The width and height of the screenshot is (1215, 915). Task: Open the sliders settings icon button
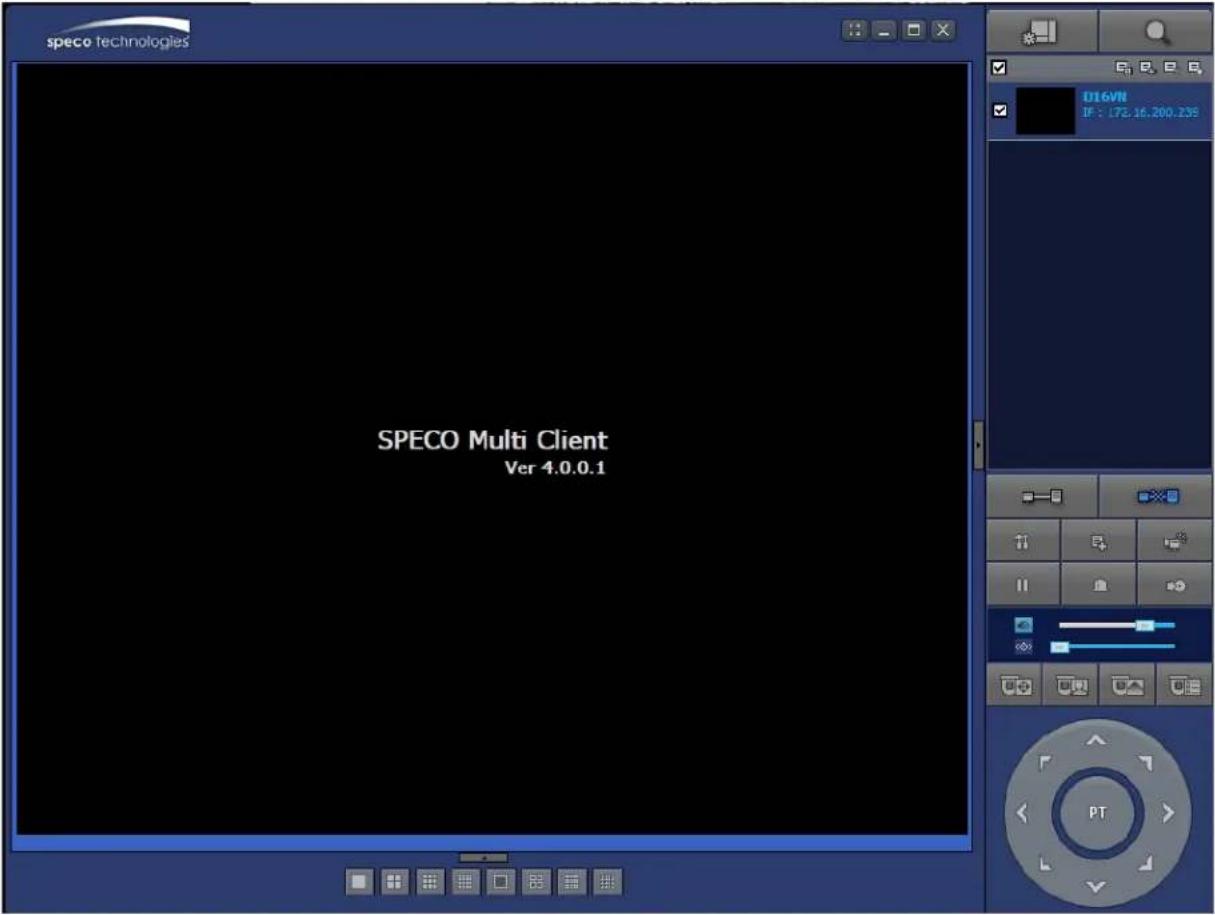tap(1023, 540)
